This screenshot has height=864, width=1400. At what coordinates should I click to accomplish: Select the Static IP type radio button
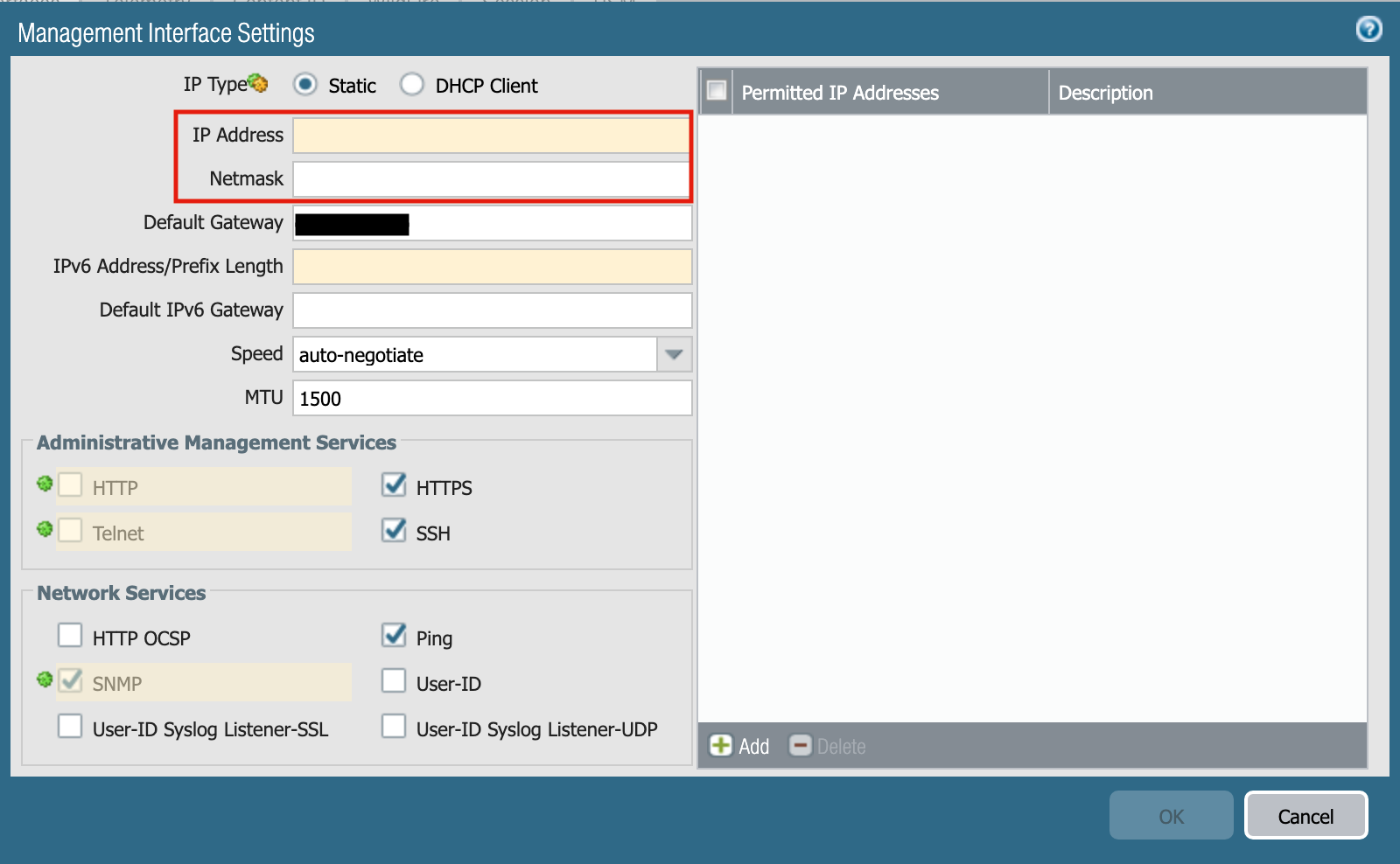coord(304,85)
